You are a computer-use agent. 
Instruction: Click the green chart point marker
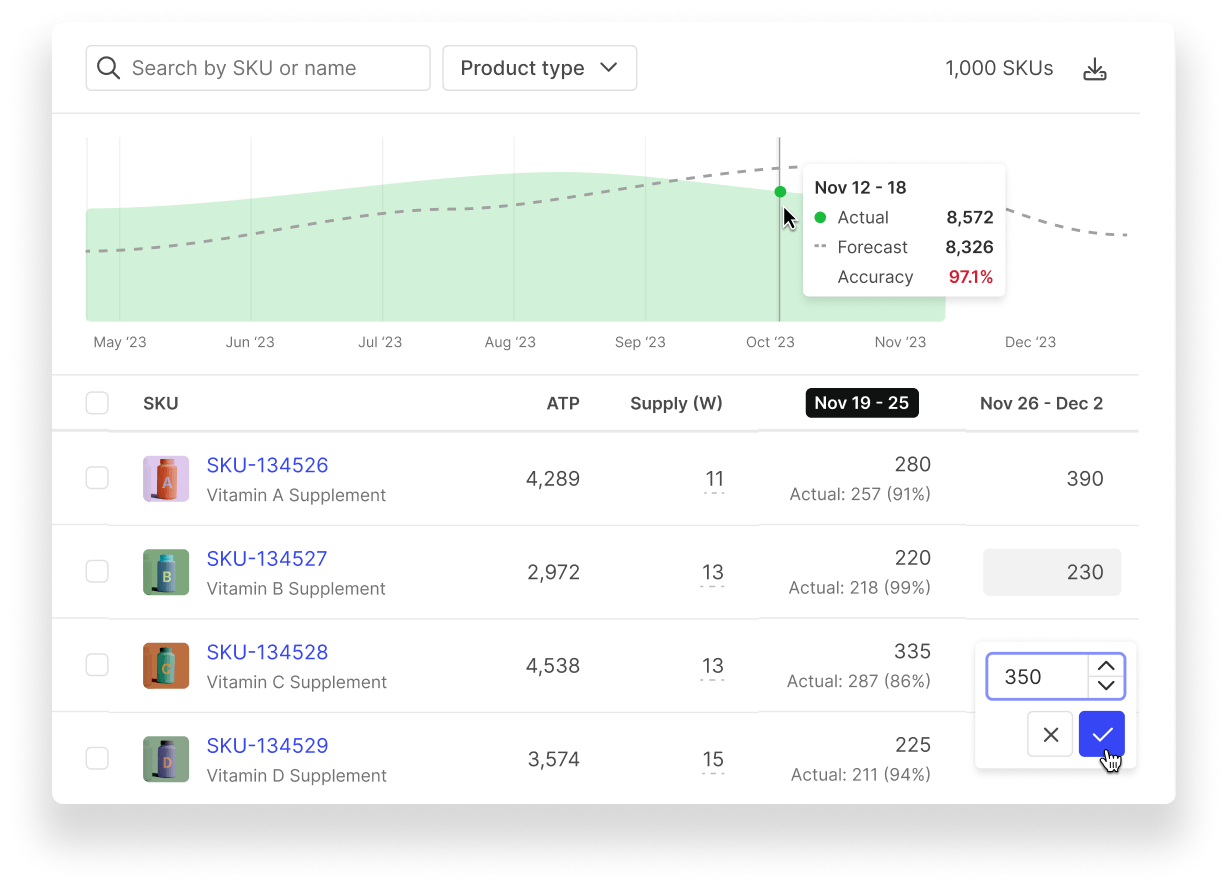coord(780,192)
